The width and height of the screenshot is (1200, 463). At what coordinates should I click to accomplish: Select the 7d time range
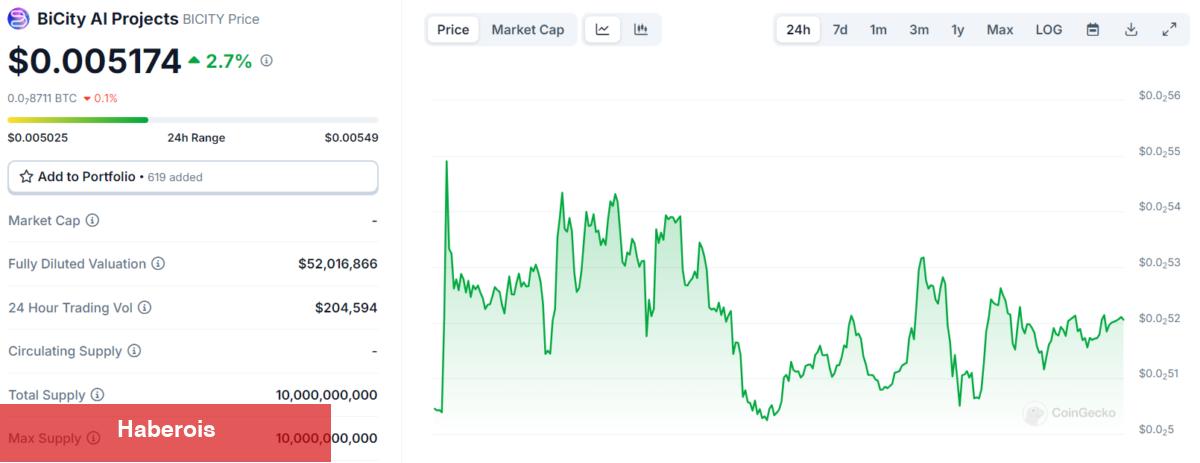[x=840, y=30]
